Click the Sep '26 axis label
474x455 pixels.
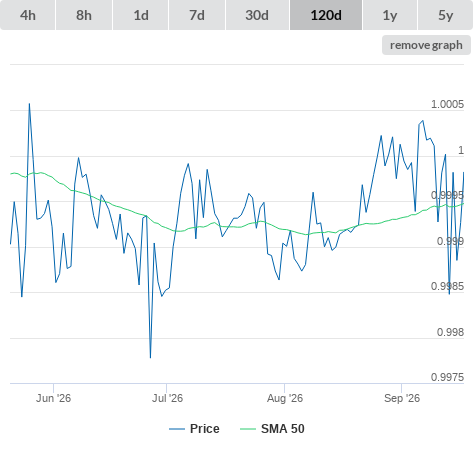click(402, 398)
